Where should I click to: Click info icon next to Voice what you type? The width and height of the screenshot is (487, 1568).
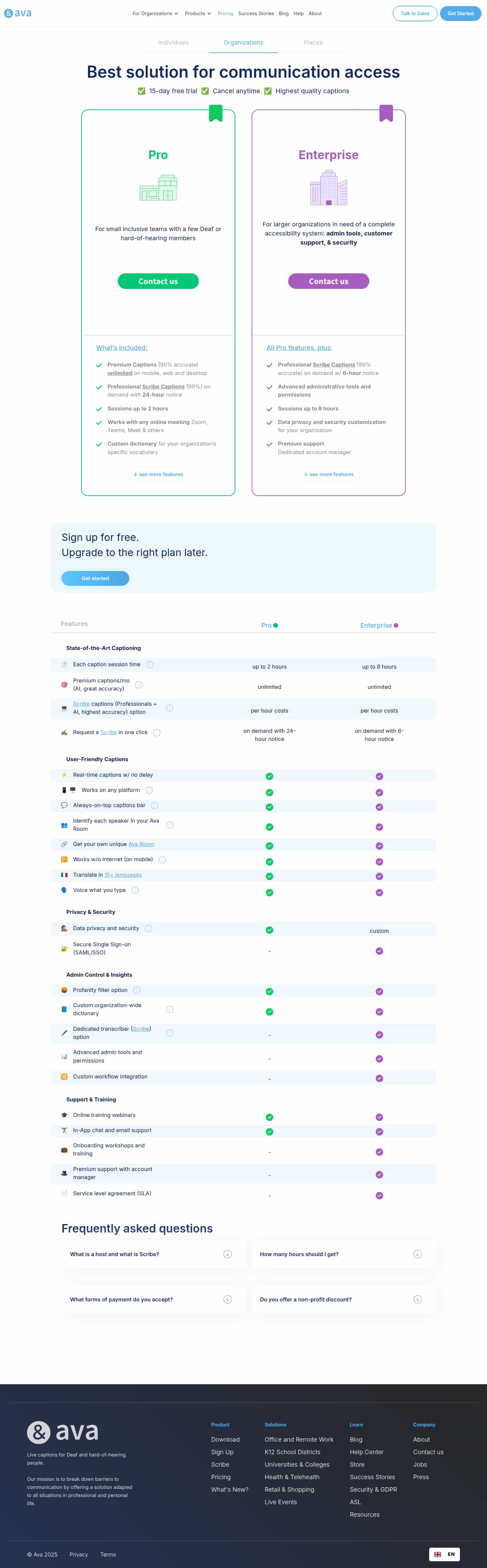(x=135, y=891)
